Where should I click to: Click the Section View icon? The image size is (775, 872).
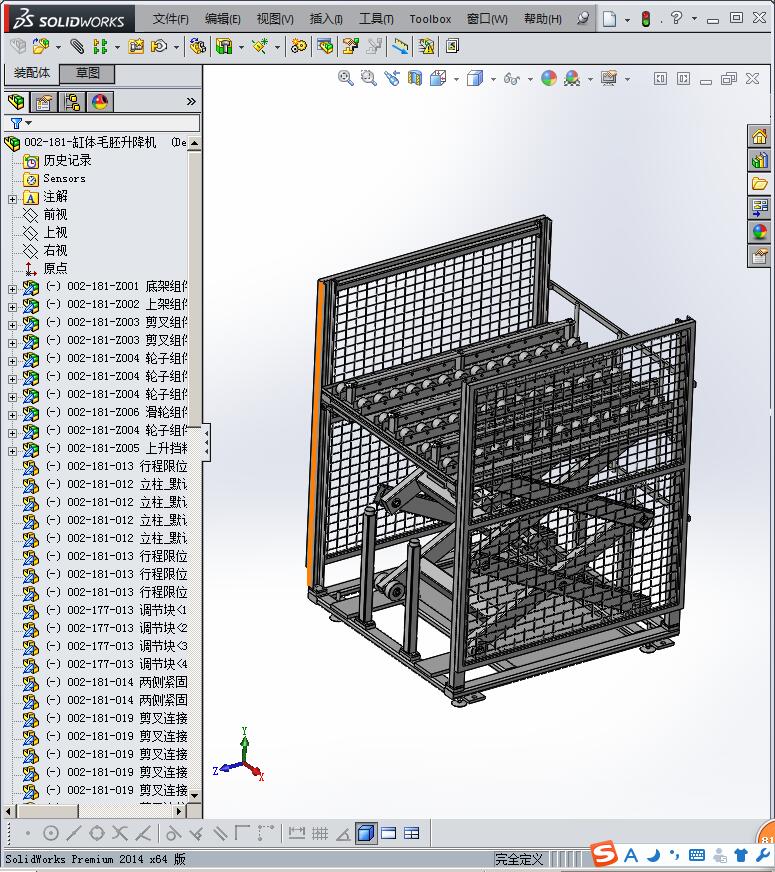tap(415, 78)
